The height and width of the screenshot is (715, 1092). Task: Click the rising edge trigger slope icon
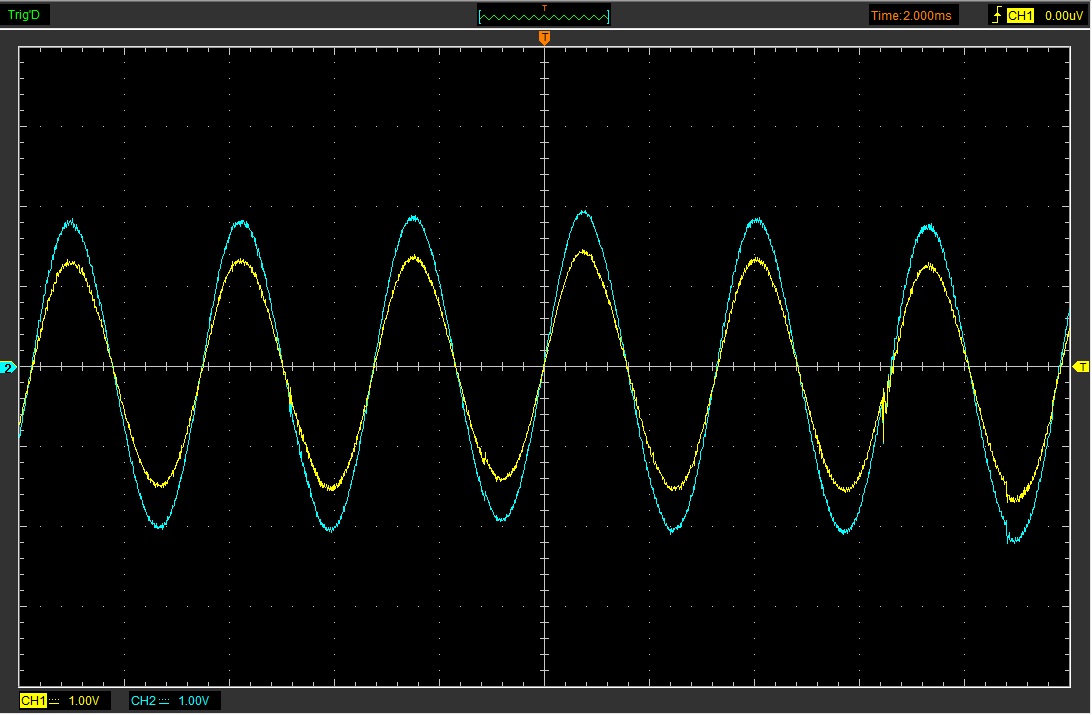click(x=996, y=15)
